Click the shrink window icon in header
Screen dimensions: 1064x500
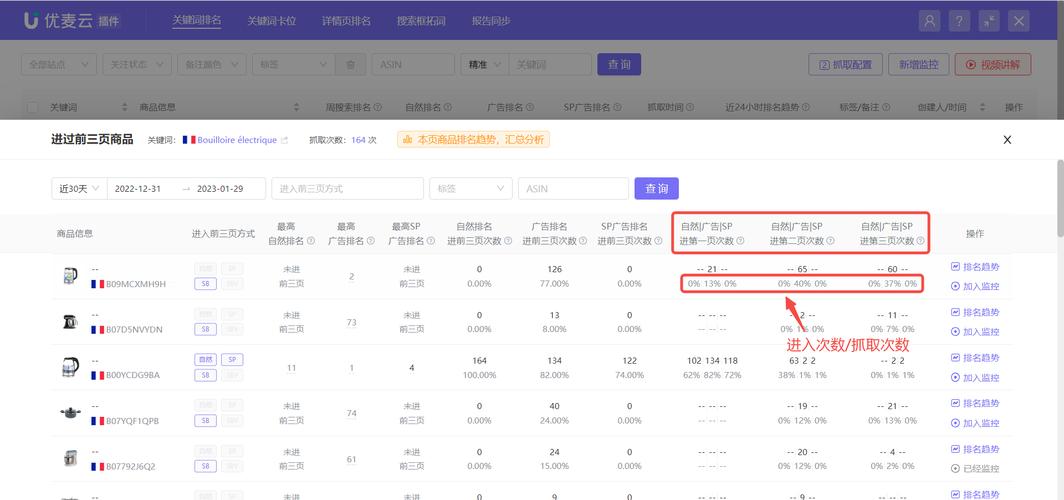tap(989, 20)
